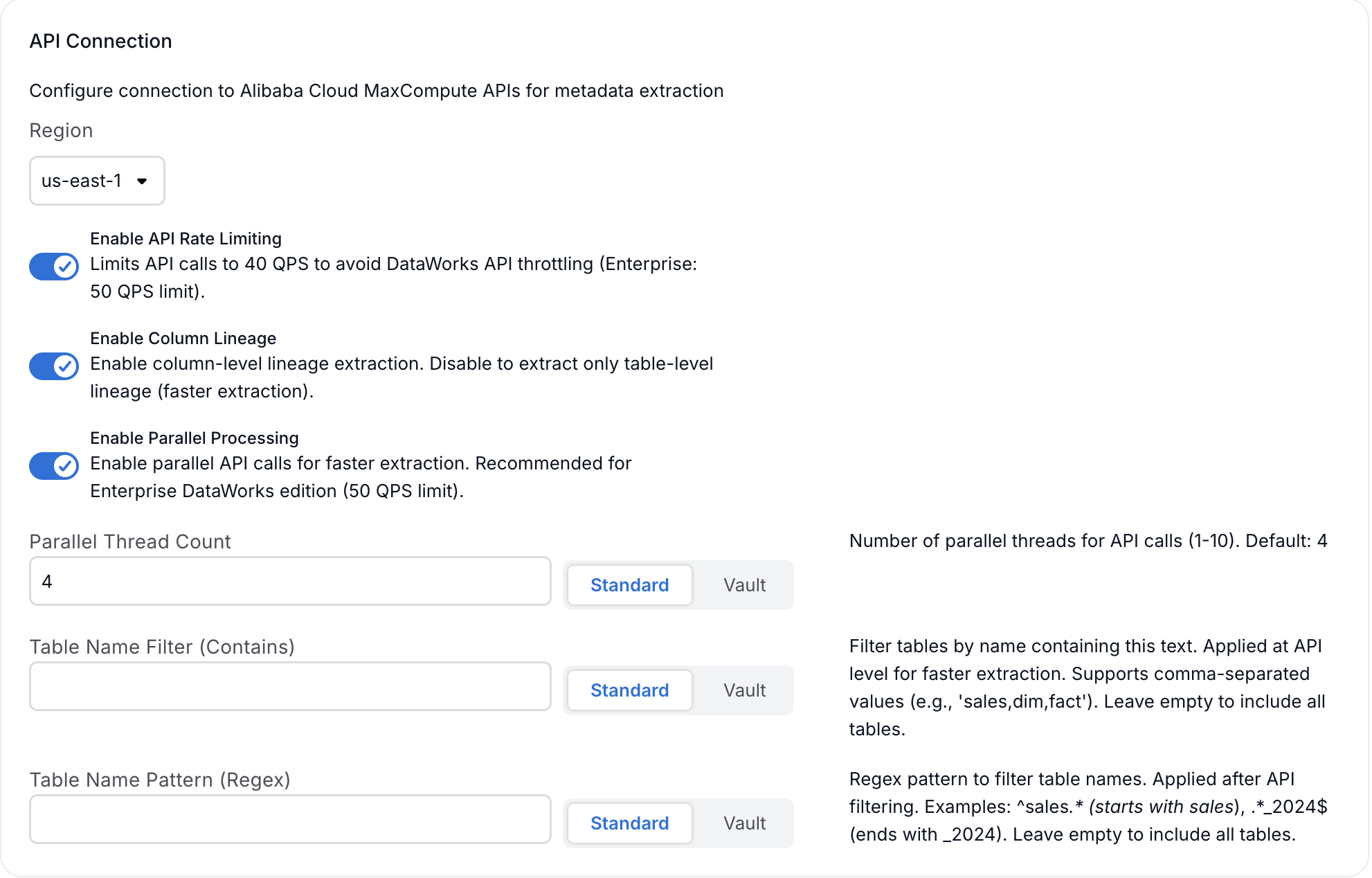Click the Enable Parallel Processing label

(195, 438)
